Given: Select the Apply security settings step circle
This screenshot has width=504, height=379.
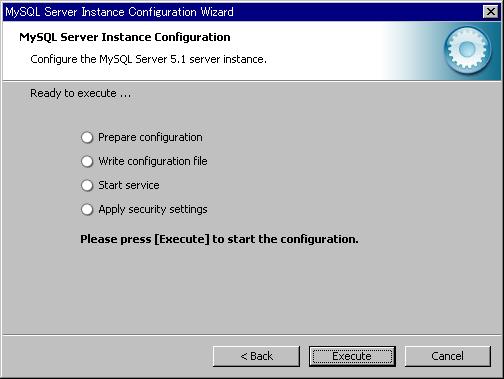Looking at the screenshot, I should 87,209.
